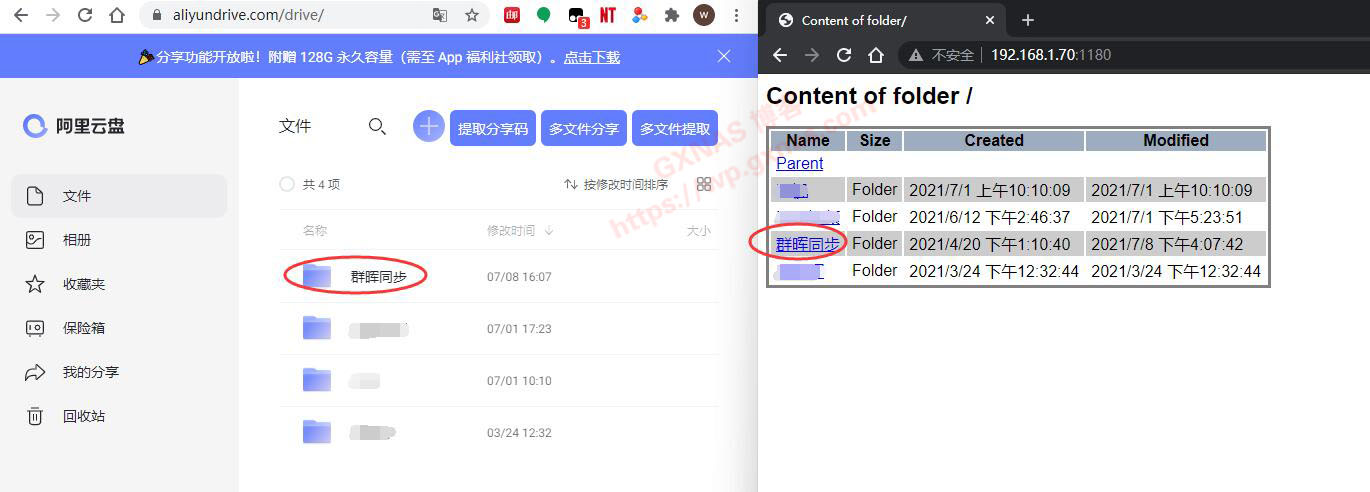Click the 多文件提取 button
1370x492 pixels.
675,128
